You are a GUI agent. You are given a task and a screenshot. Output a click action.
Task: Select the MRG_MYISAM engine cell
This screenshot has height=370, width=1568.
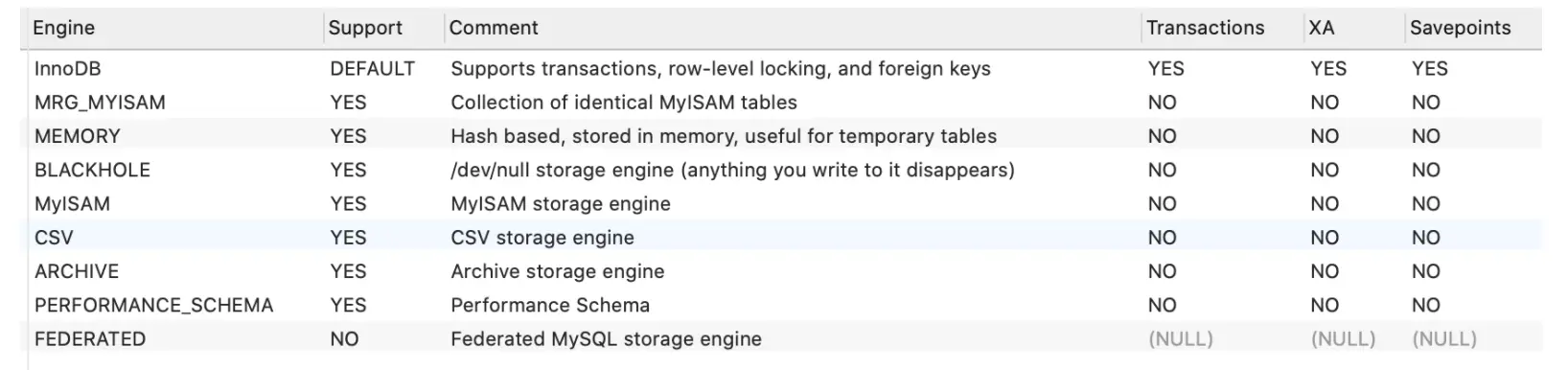click(100, 103)
